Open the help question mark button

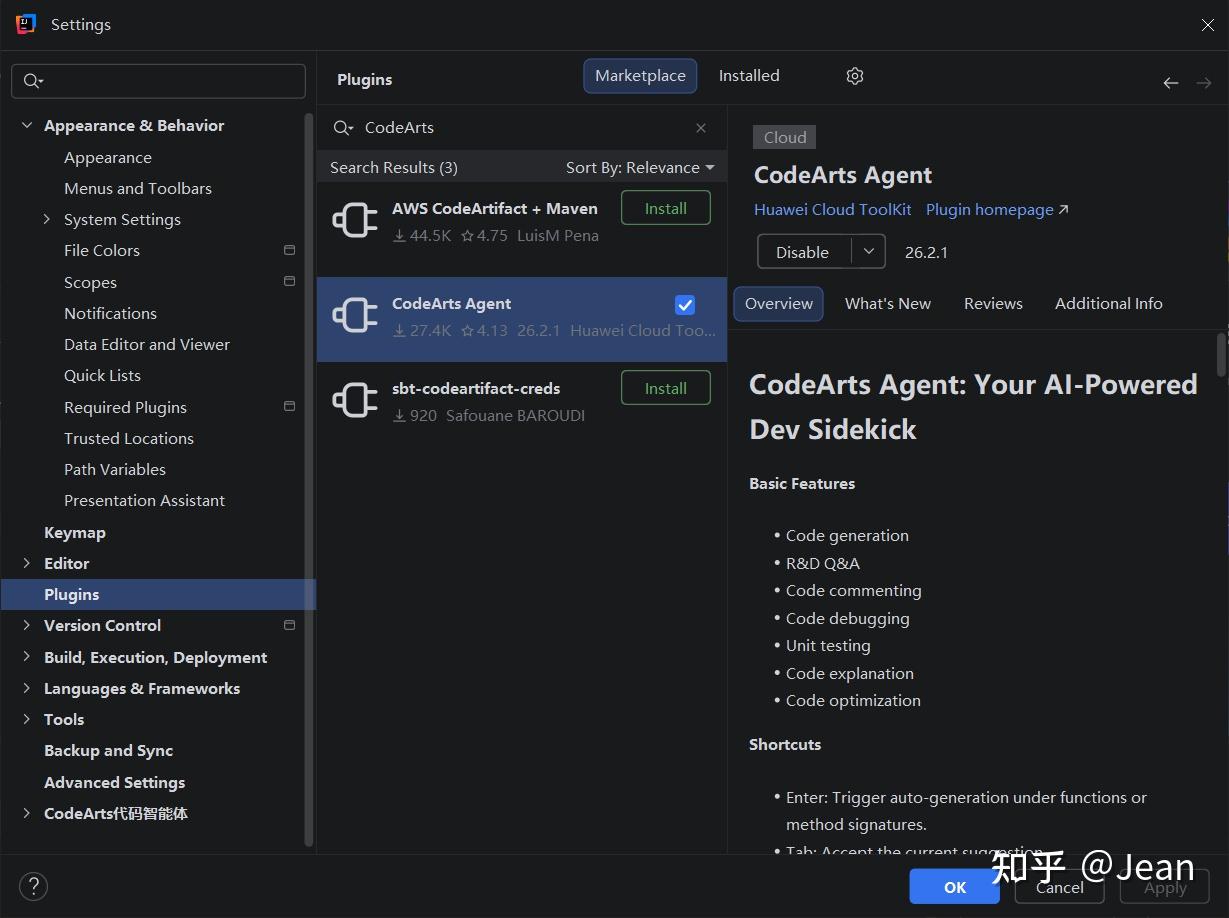pyautogui.click(x=33, y=886)
